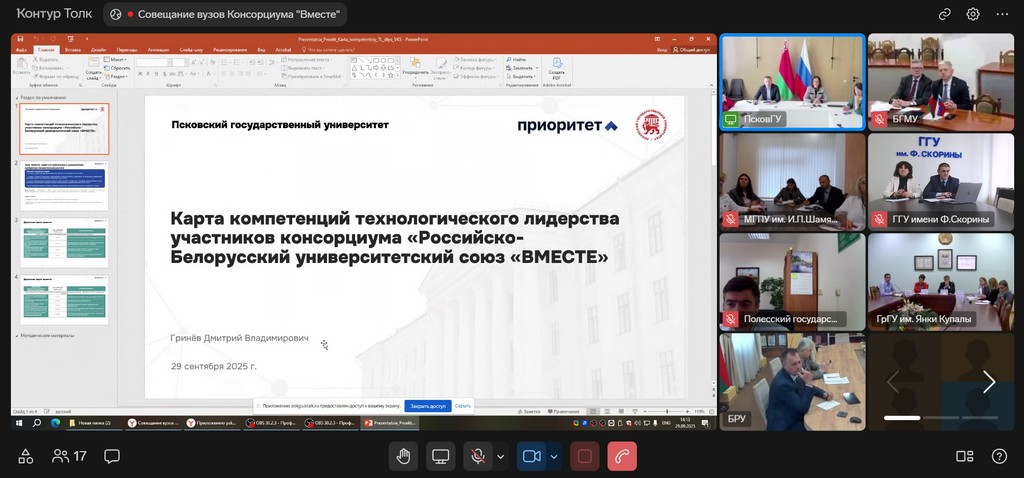Open participants list showing 17
The image size is (1024, 478).
[x=69, y=456]
